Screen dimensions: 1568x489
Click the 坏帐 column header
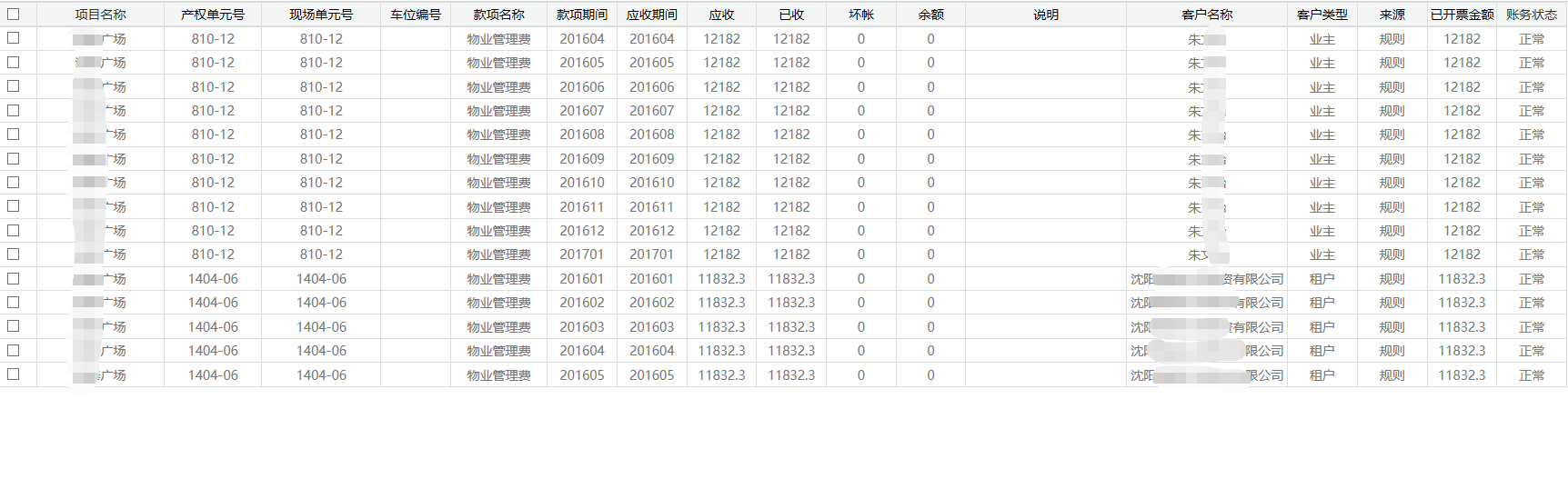(861, 15)
